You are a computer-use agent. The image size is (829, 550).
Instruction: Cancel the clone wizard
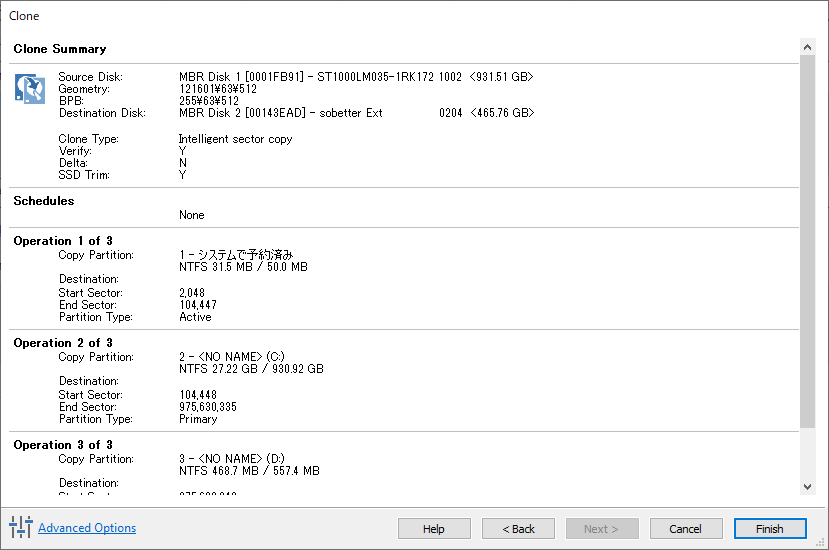pos(686,528)
